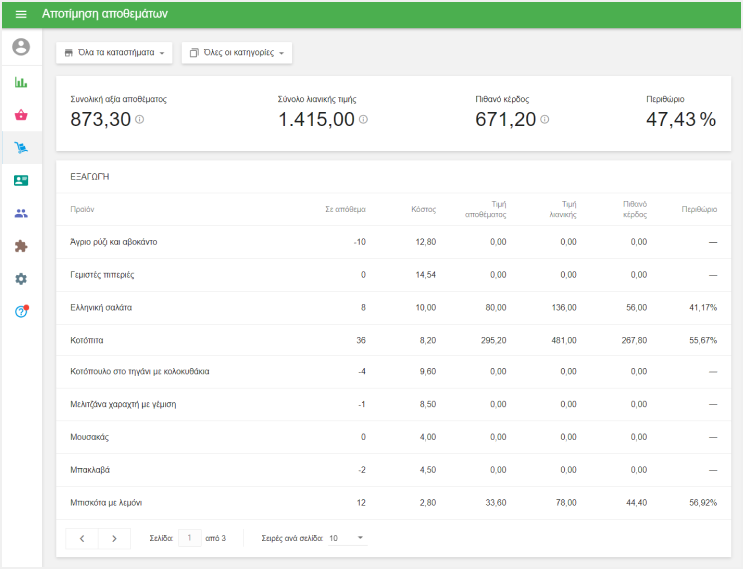Open the settings gear icon

tap(21, 279)
